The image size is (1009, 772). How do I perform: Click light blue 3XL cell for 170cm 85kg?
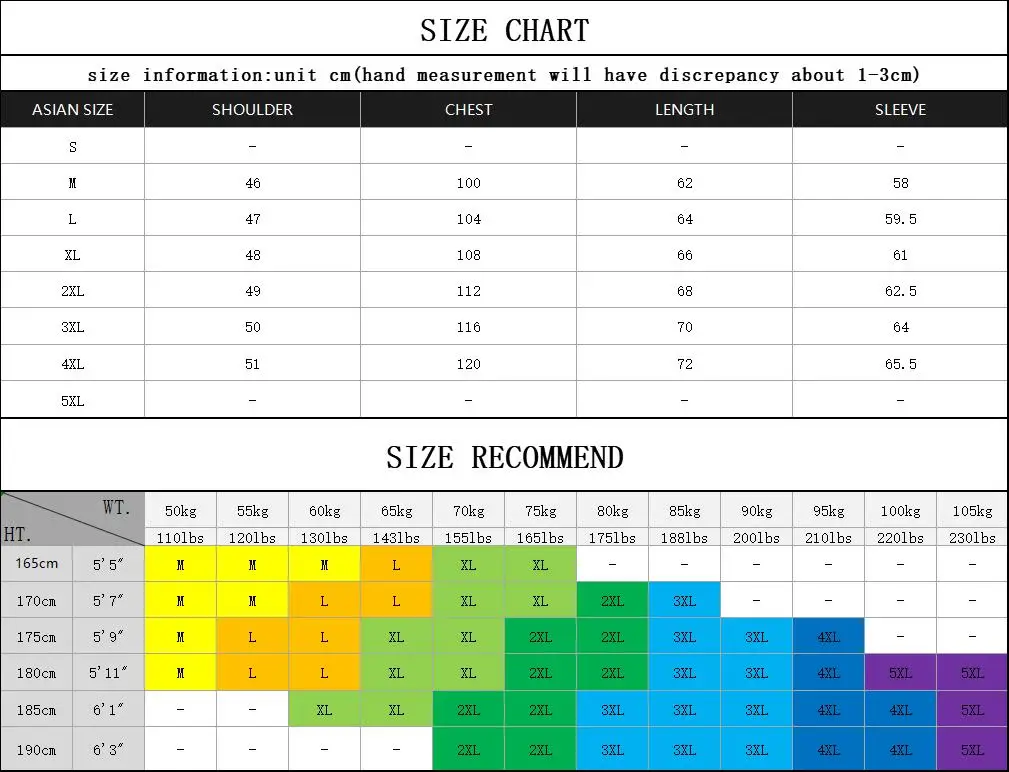coord(684,601)
